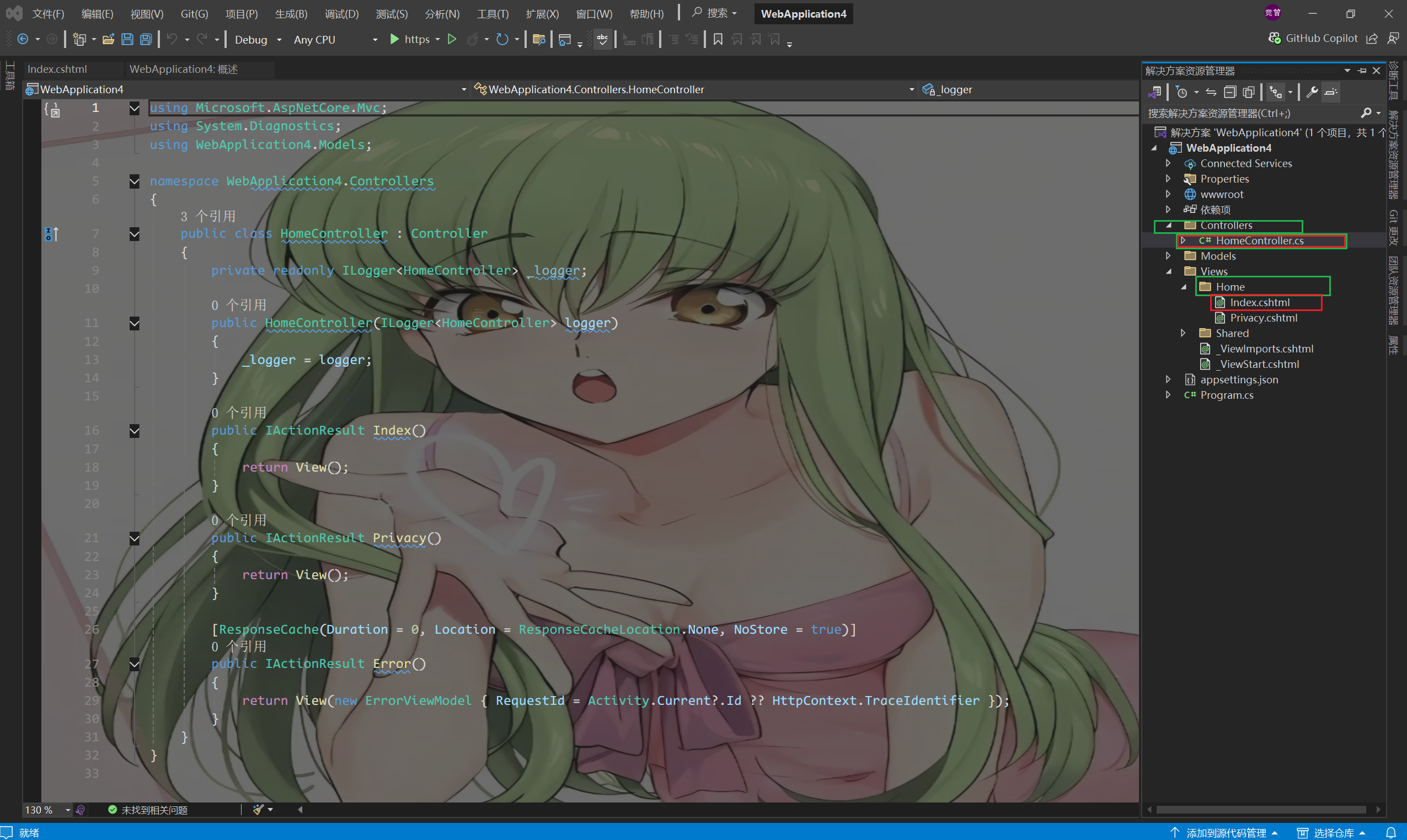1407x840 pixels.
Task: Click Pending Changes Filter clock icon
Action: point(1181,92)
